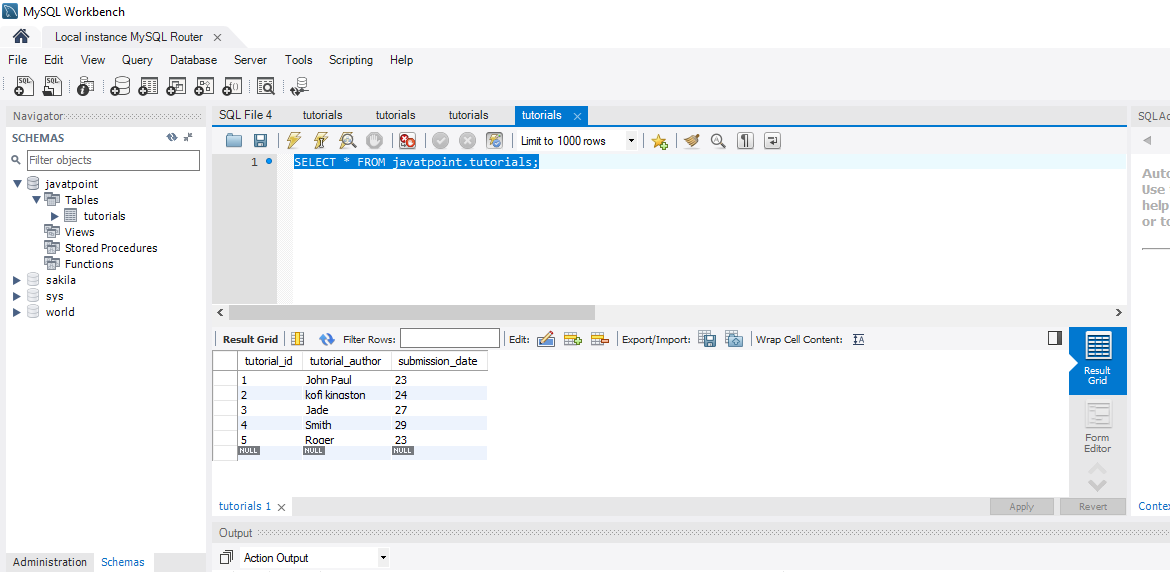
Task: Execute the query with lightning bolt icon
Action: [294, 140]
